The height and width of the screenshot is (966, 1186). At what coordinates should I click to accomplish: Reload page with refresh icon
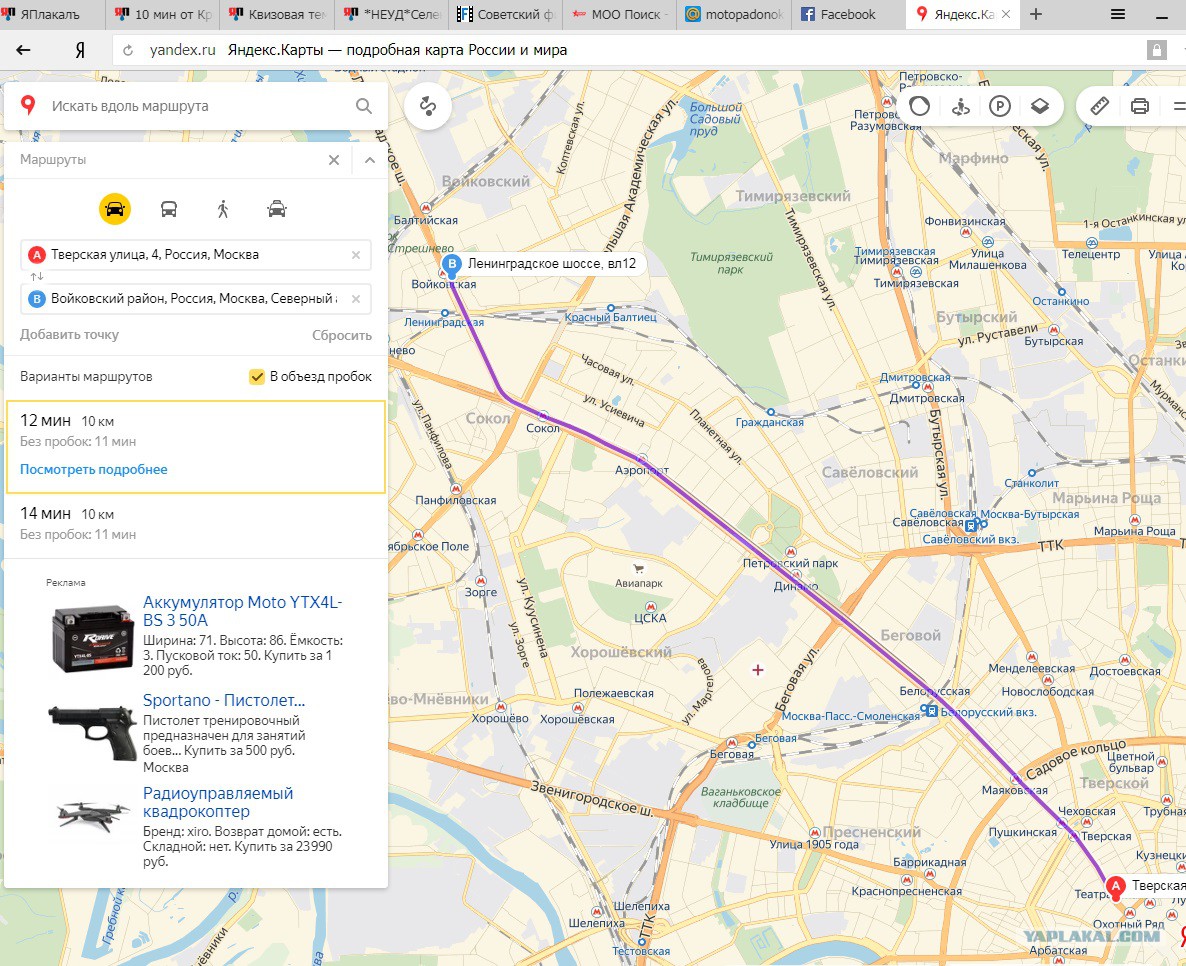click(x=128, y=50)
